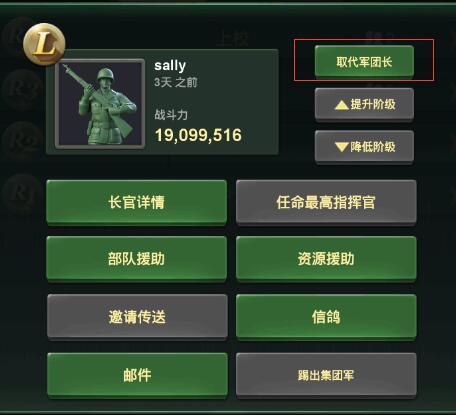
Task: Open 长官详情 commander details
Action: pyautogui.click(x=137, y=202)
